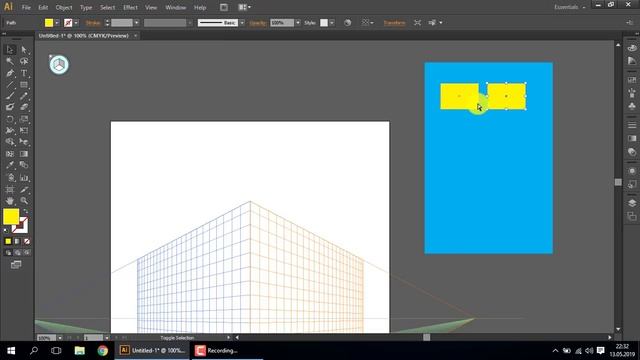Click the Opacity link in control bar
The image size is (640, 360).
pyautogui.click(x=258, y=23)
